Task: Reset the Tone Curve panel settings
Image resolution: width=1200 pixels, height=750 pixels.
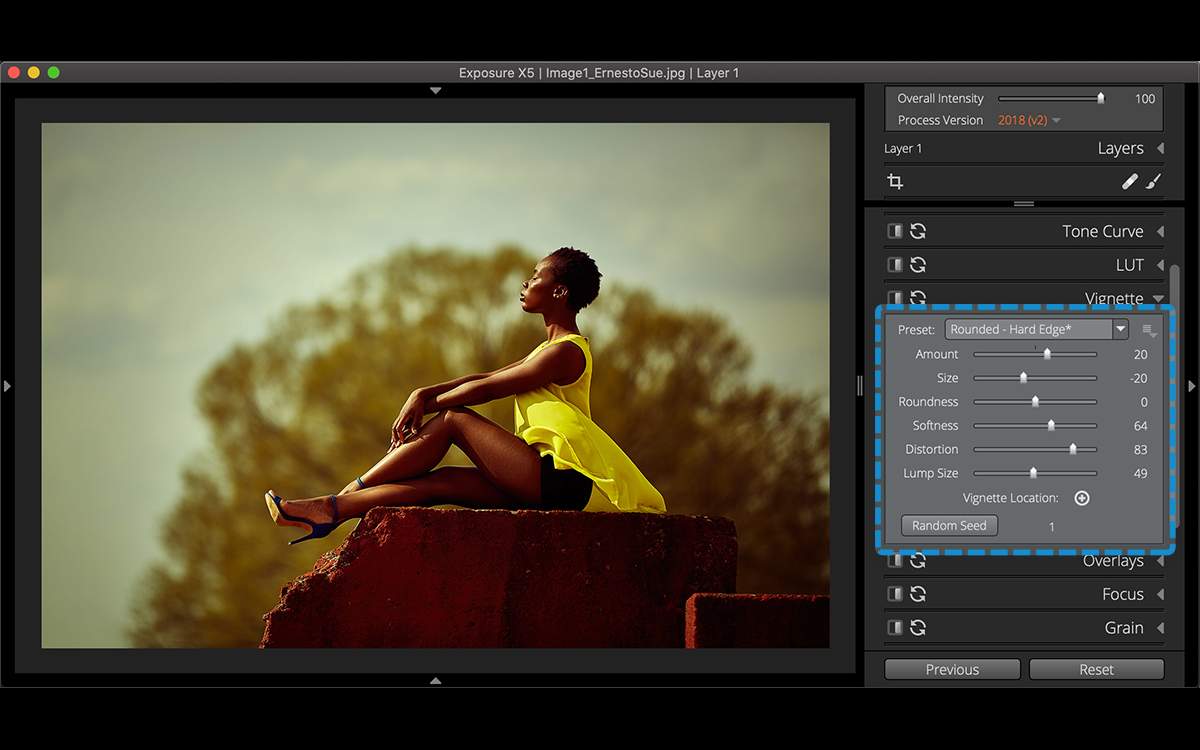Action: (918, 231)
